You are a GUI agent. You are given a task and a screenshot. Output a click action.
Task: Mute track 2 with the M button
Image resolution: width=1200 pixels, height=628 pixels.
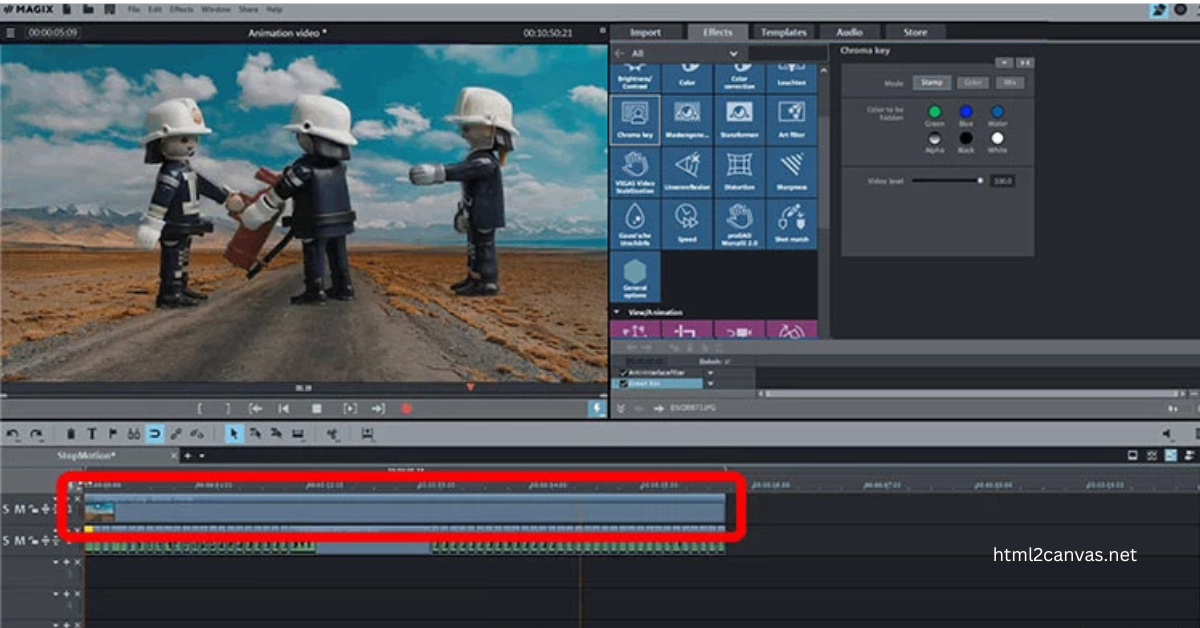(x=20, y=540)
